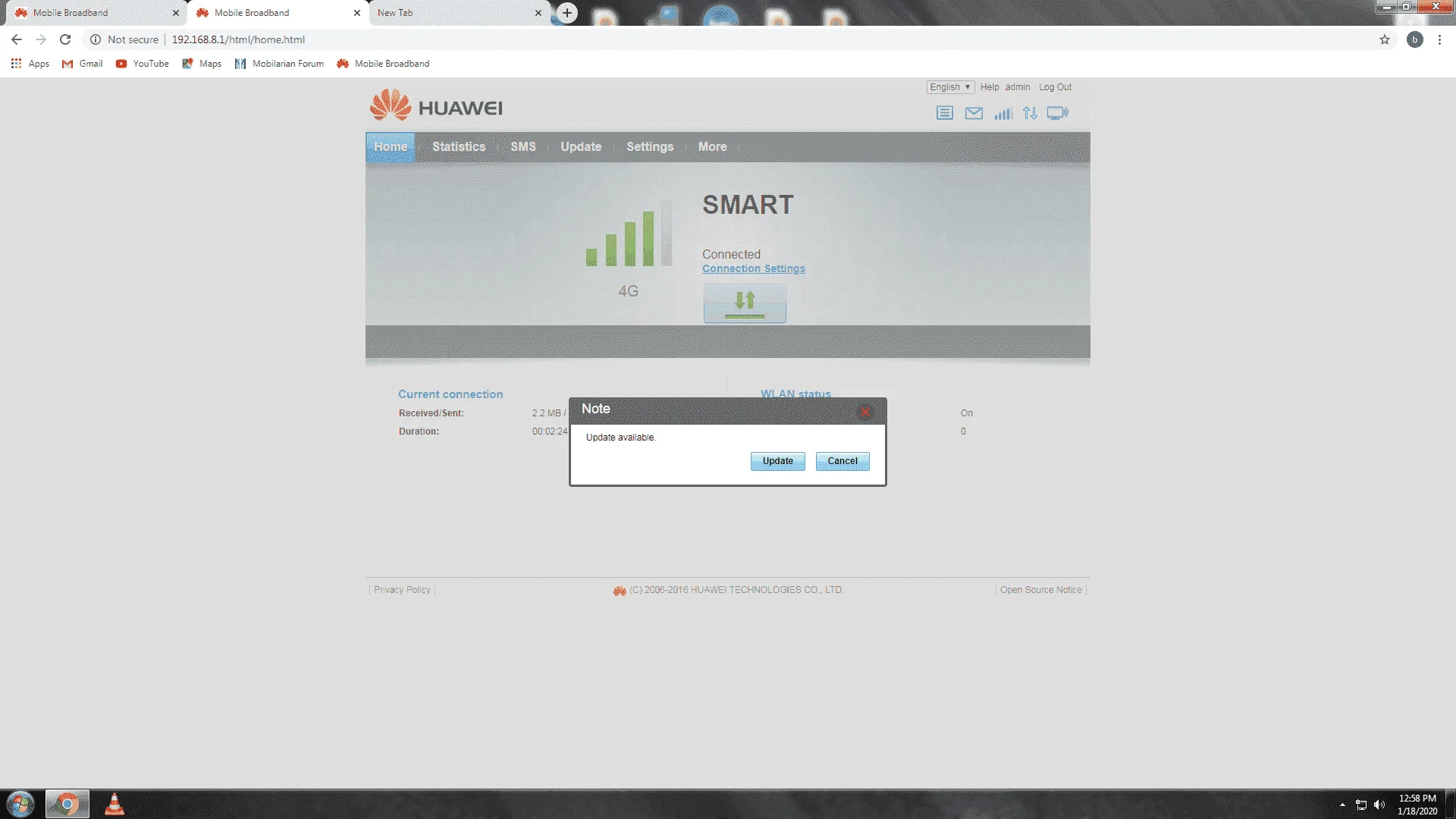Image resolution: width=1456 pixels, height=819 pixels.
Task: Open a new browser tab with the plus button
Action: pos(567,13)
